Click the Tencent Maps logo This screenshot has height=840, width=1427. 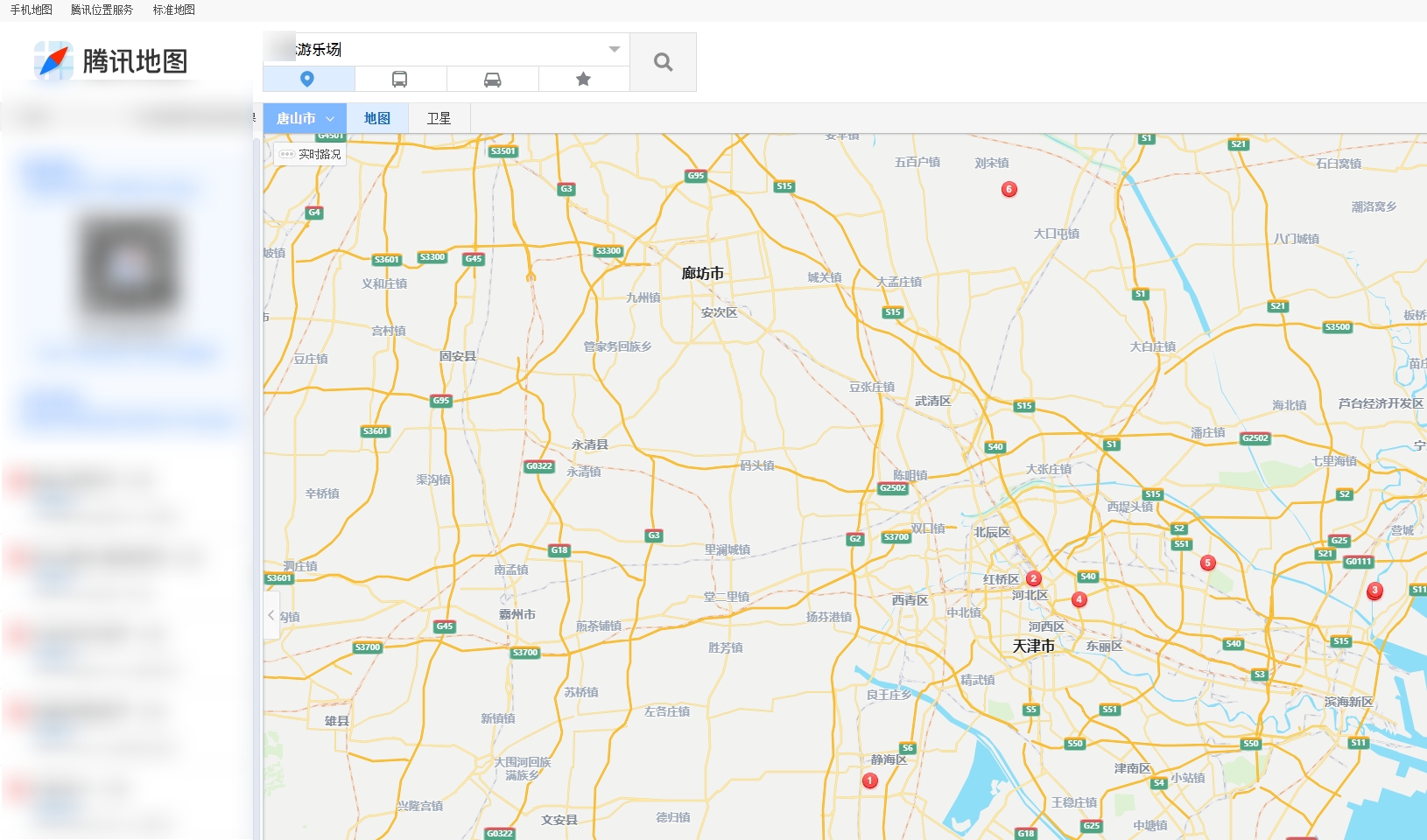(x=111, y=61)
